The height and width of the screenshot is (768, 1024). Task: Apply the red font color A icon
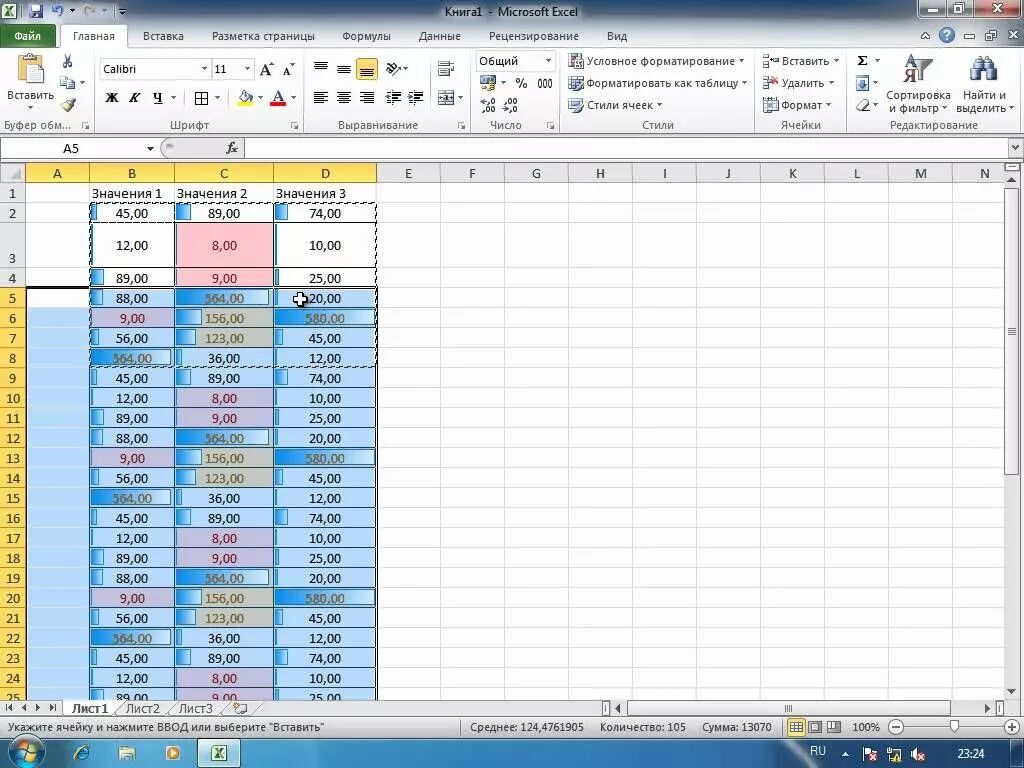[x=278, y=98]
